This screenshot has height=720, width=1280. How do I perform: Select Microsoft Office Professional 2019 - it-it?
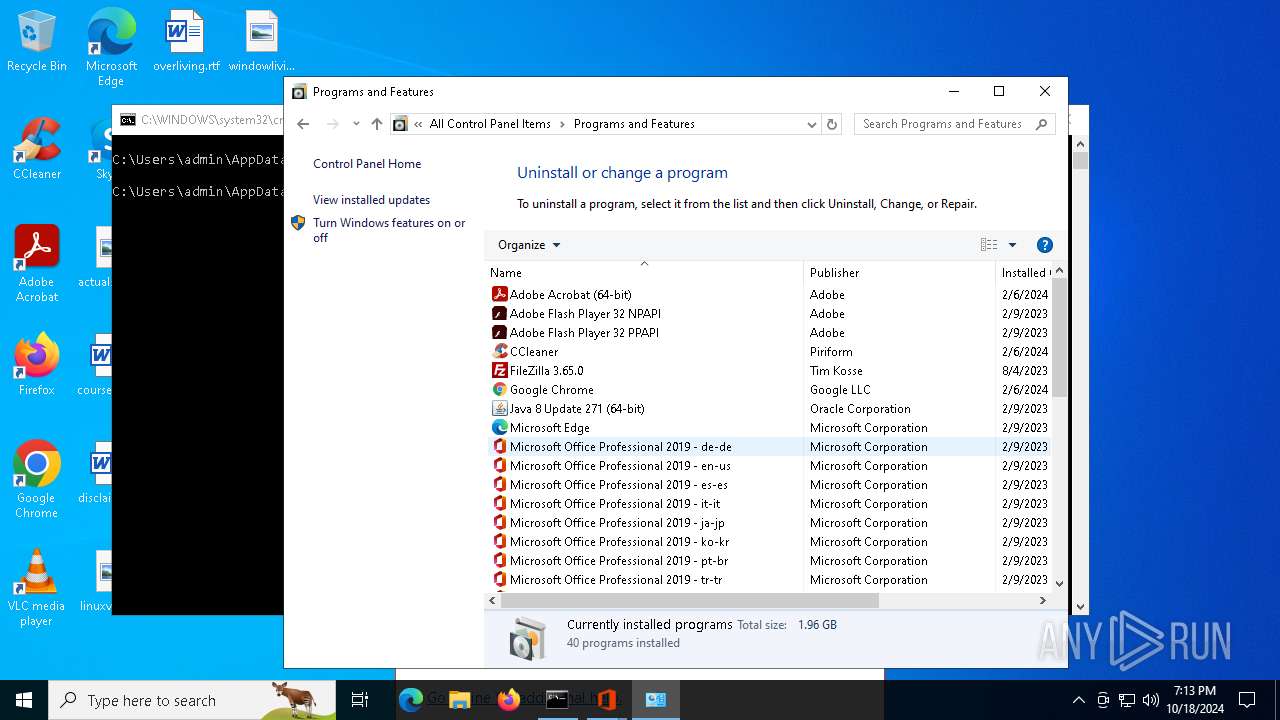point(770,503)
